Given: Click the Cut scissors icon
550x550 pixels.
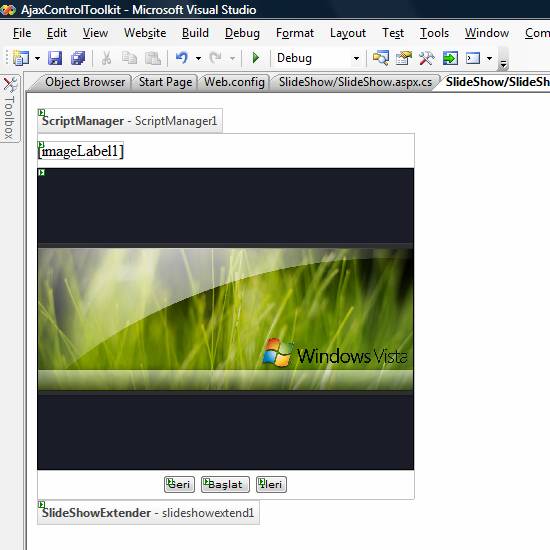Looking at the screenshot, I should tap(106, 58).
